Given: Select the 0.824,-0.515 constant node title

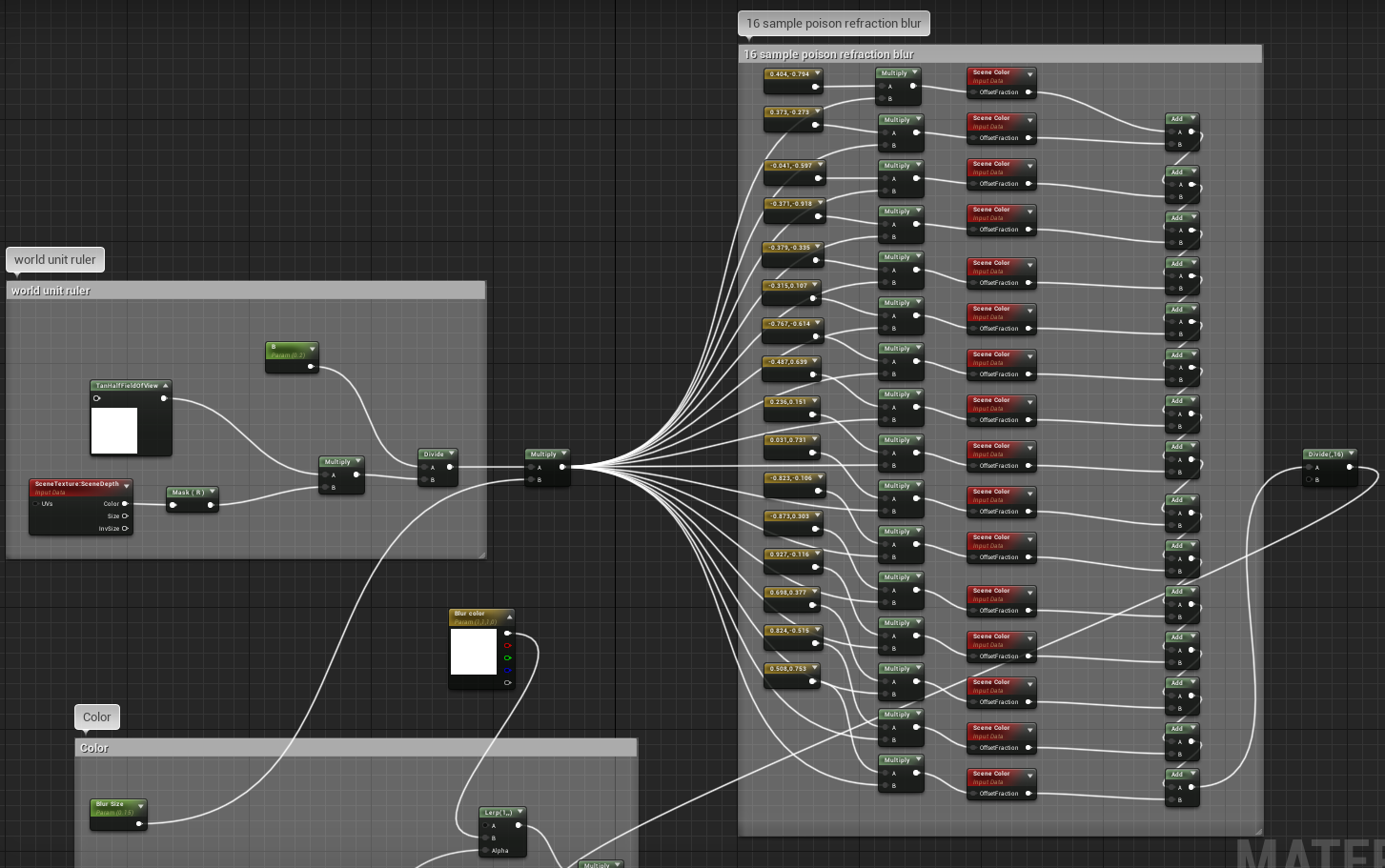Looking at the screenshot, I should coord(789,631).
